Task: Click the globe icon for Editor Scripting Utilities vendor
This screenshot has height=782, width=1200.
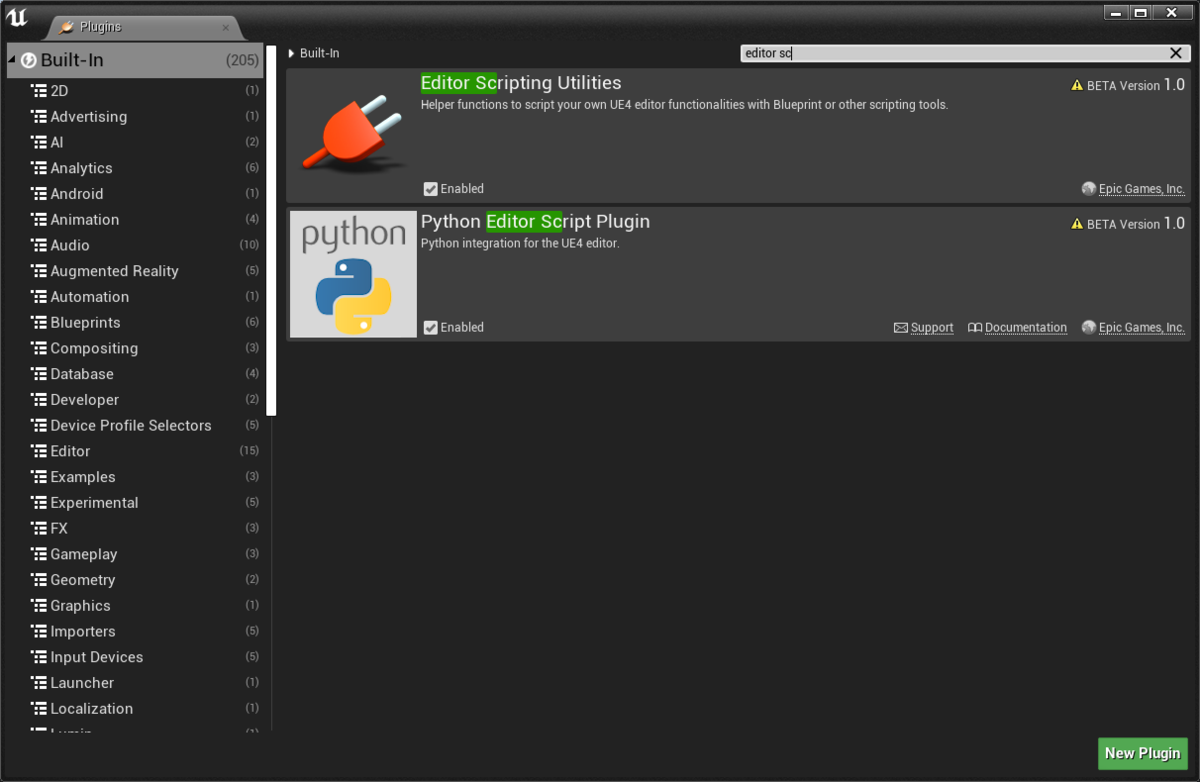Action: click(1089, 189)
